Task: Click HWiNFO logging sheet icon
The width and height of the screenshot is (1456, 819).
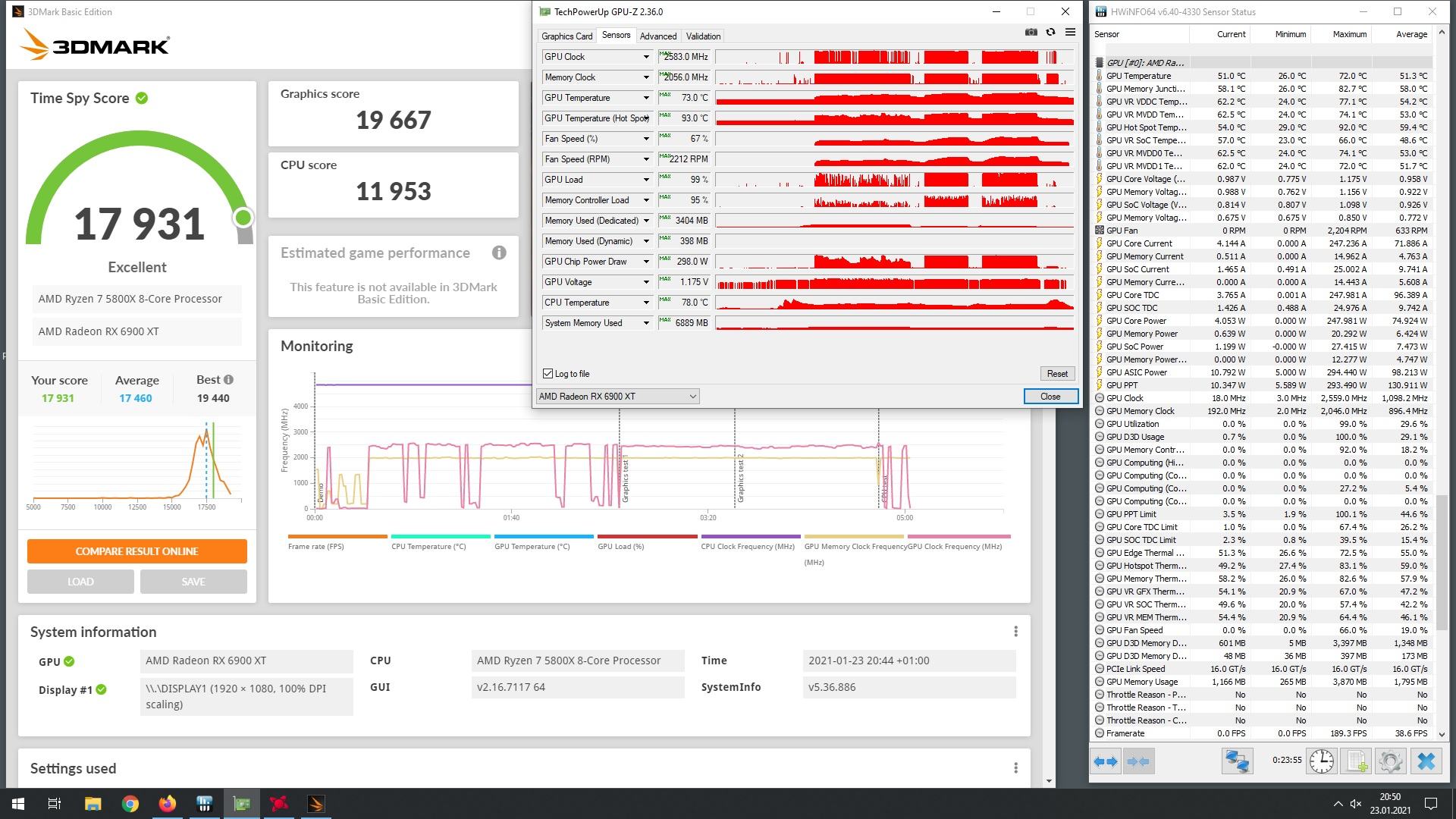Action: pos(1356,761)
